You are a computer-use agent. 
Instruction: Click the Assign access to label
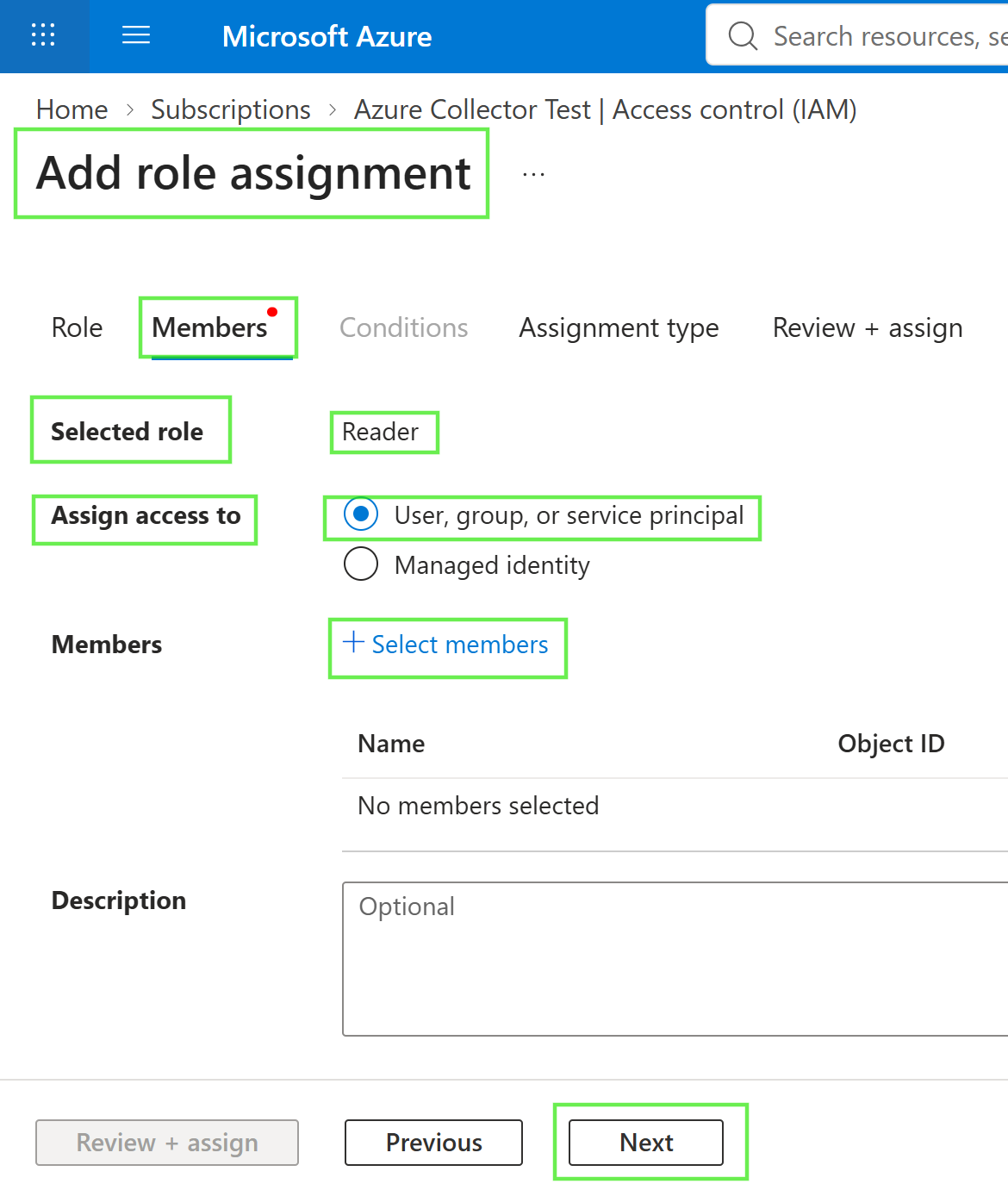coord(146,515)
